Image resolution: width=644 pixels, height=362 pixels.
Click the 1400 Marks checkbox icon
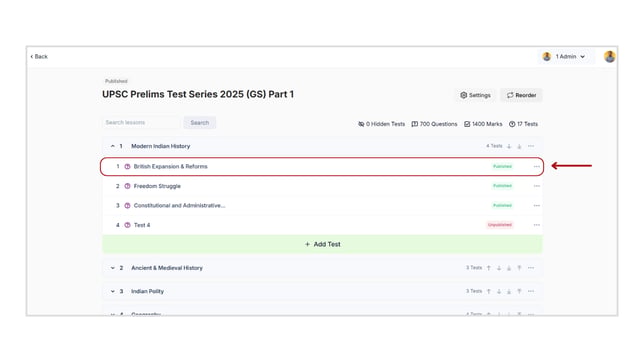[467, 124]
